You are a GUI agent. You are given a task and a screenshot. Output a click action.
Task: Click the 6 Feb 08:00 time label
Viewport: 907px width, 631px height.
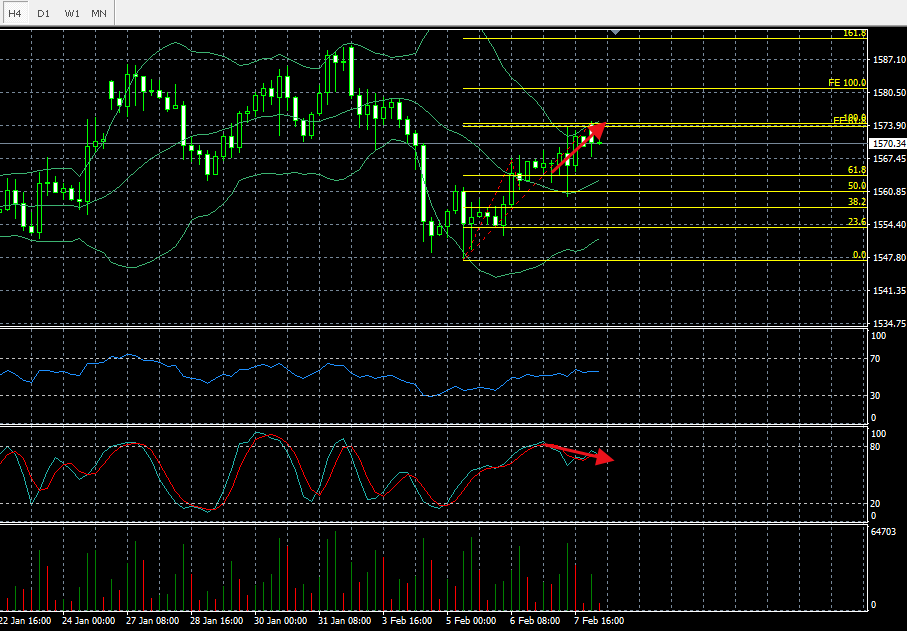(x=534, y=621)
